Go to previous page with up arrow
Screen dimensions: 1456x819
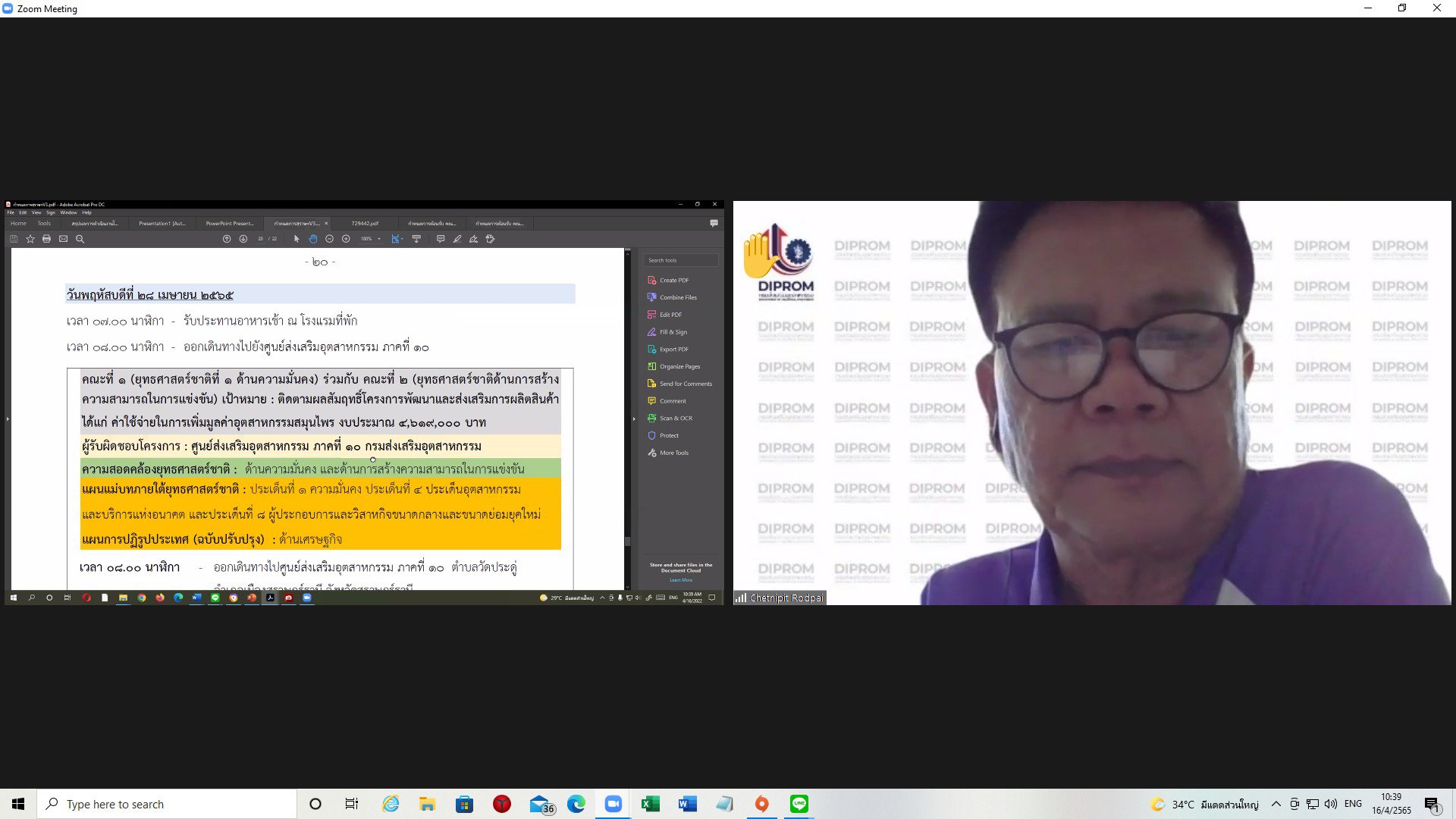[226, 239]
